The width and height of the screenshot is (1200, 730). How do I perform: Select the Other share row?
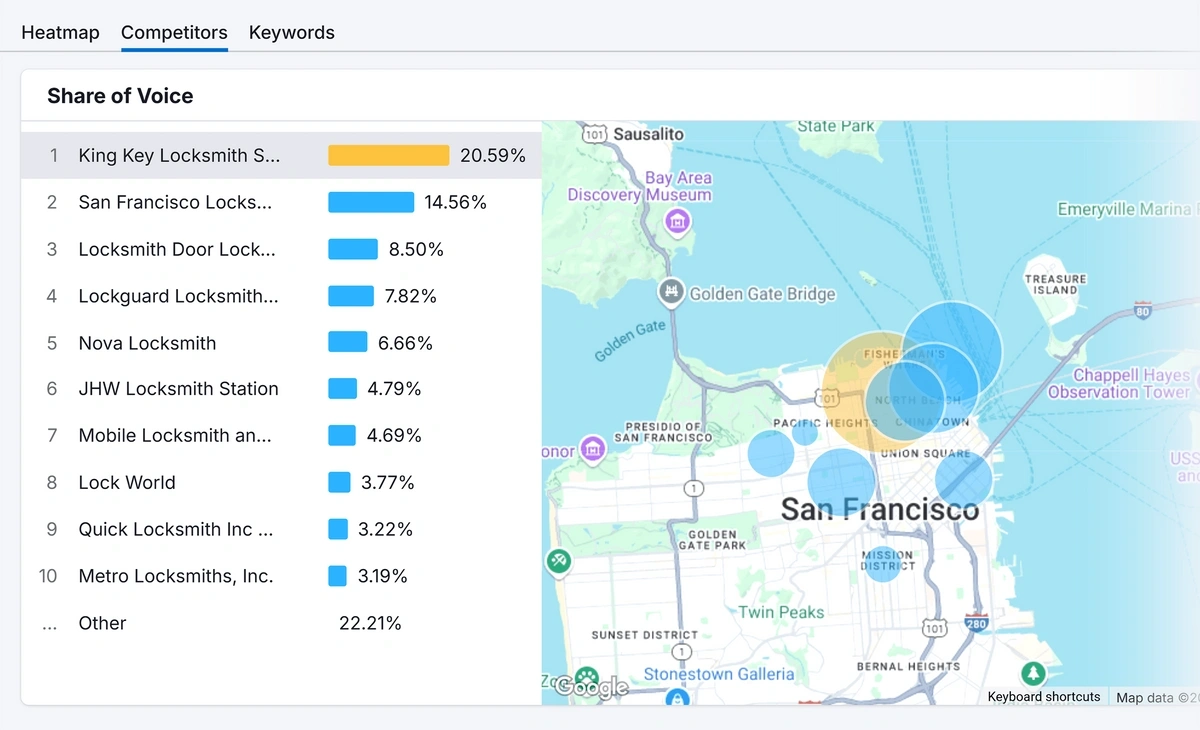(x=281, y=623)
